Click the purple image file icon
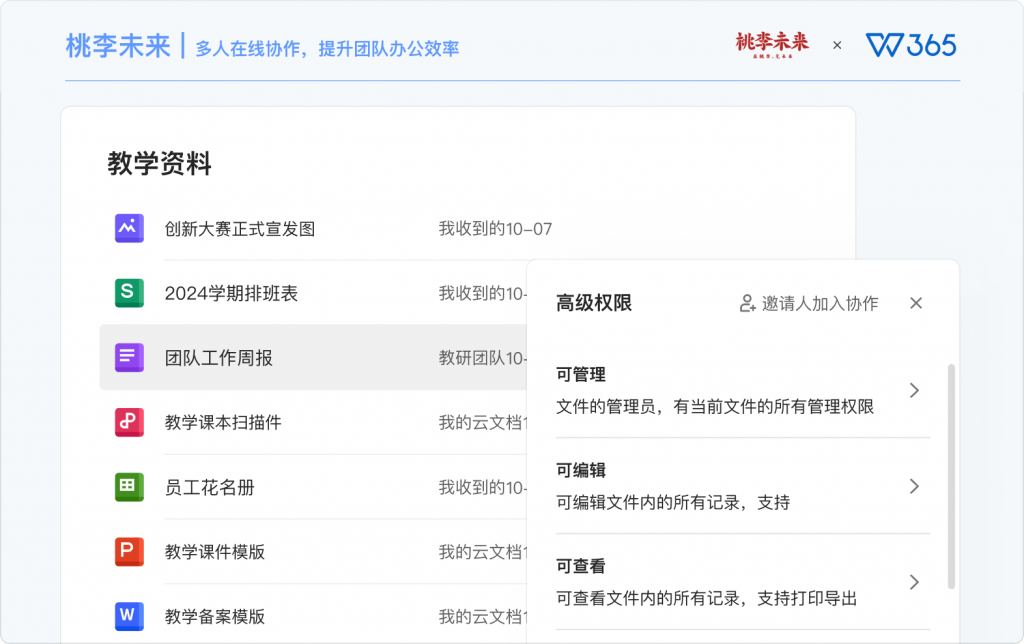The height and width of the screenshot is (644, 1024). point(129,229)
